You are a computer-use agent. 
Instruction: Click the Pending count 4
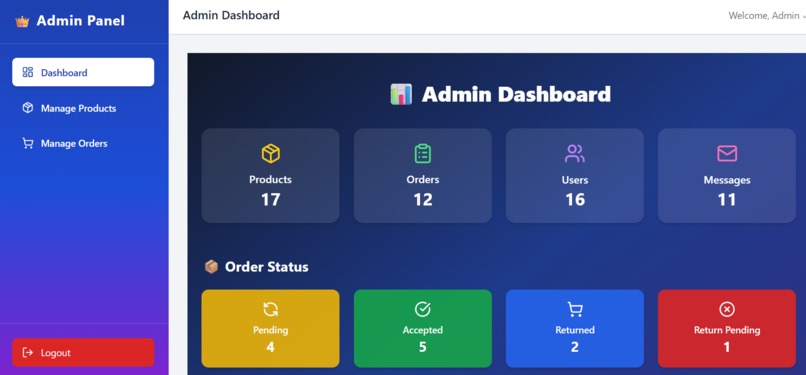[x=270, y=347]
